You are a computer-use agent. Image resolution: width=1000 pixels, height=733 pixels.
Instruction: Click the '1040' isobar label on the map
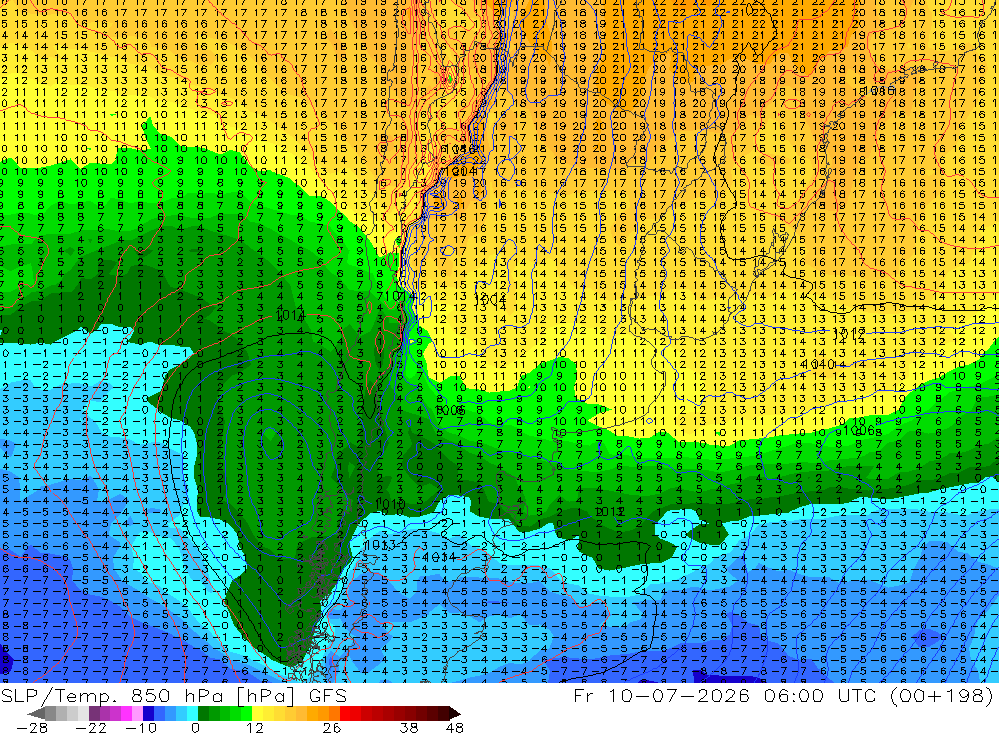[x=820, y=364]
